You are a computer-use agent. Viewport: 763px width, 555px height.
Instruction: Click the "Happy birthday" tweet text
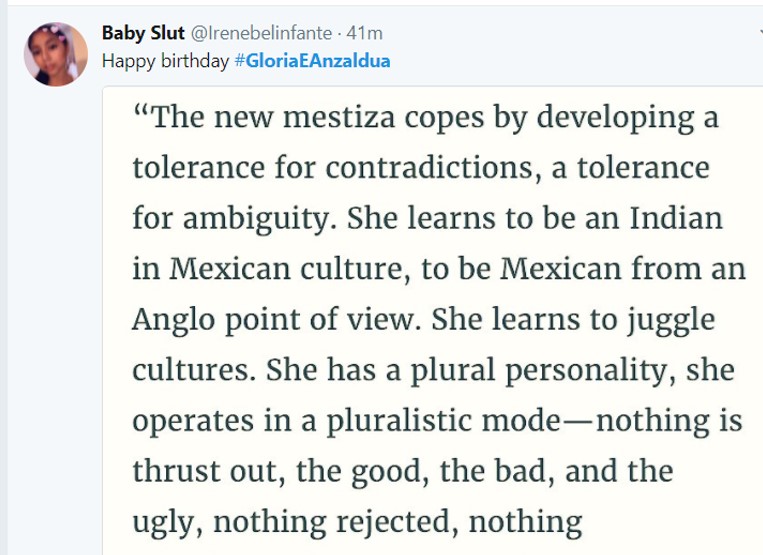(x=166, y=61)
